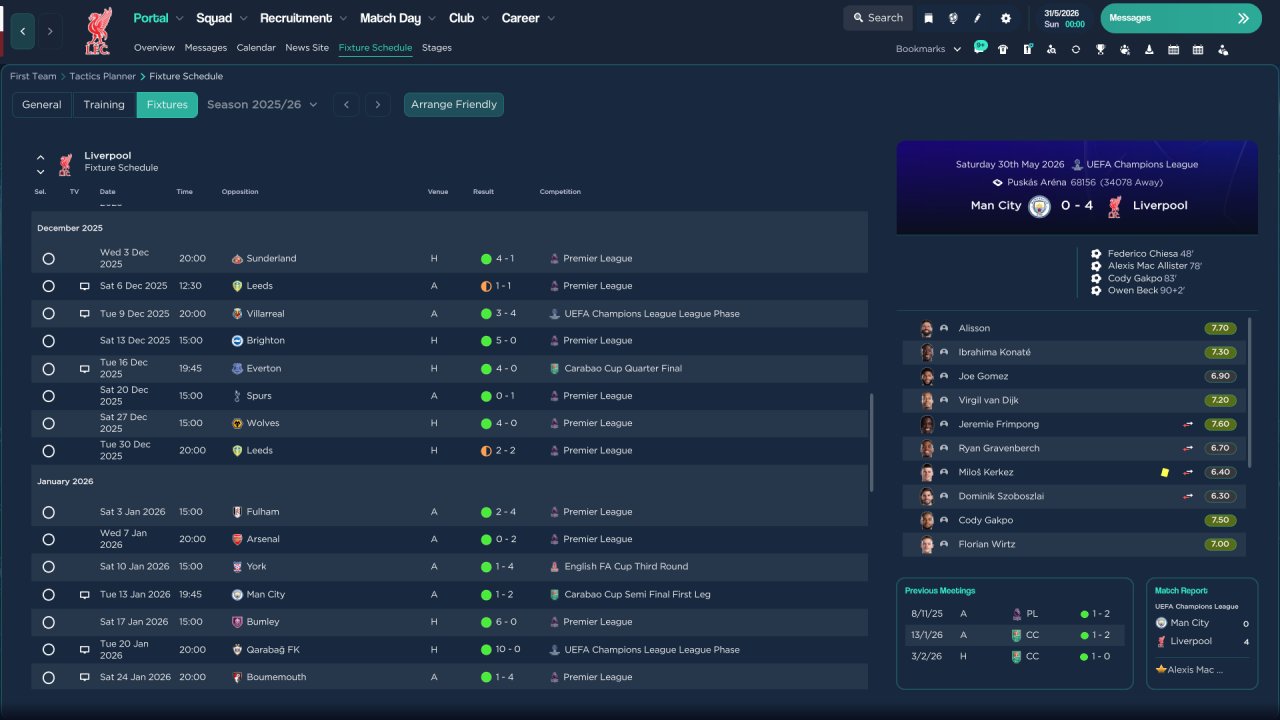Select the Sunderland fixture radio button

tap(48, 259)
